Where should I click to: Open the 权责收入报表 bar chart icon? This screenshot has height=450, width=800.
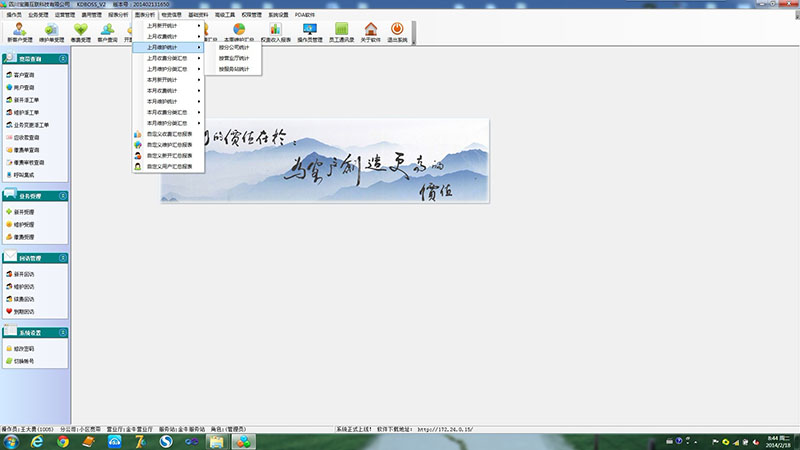coord(276,33)
